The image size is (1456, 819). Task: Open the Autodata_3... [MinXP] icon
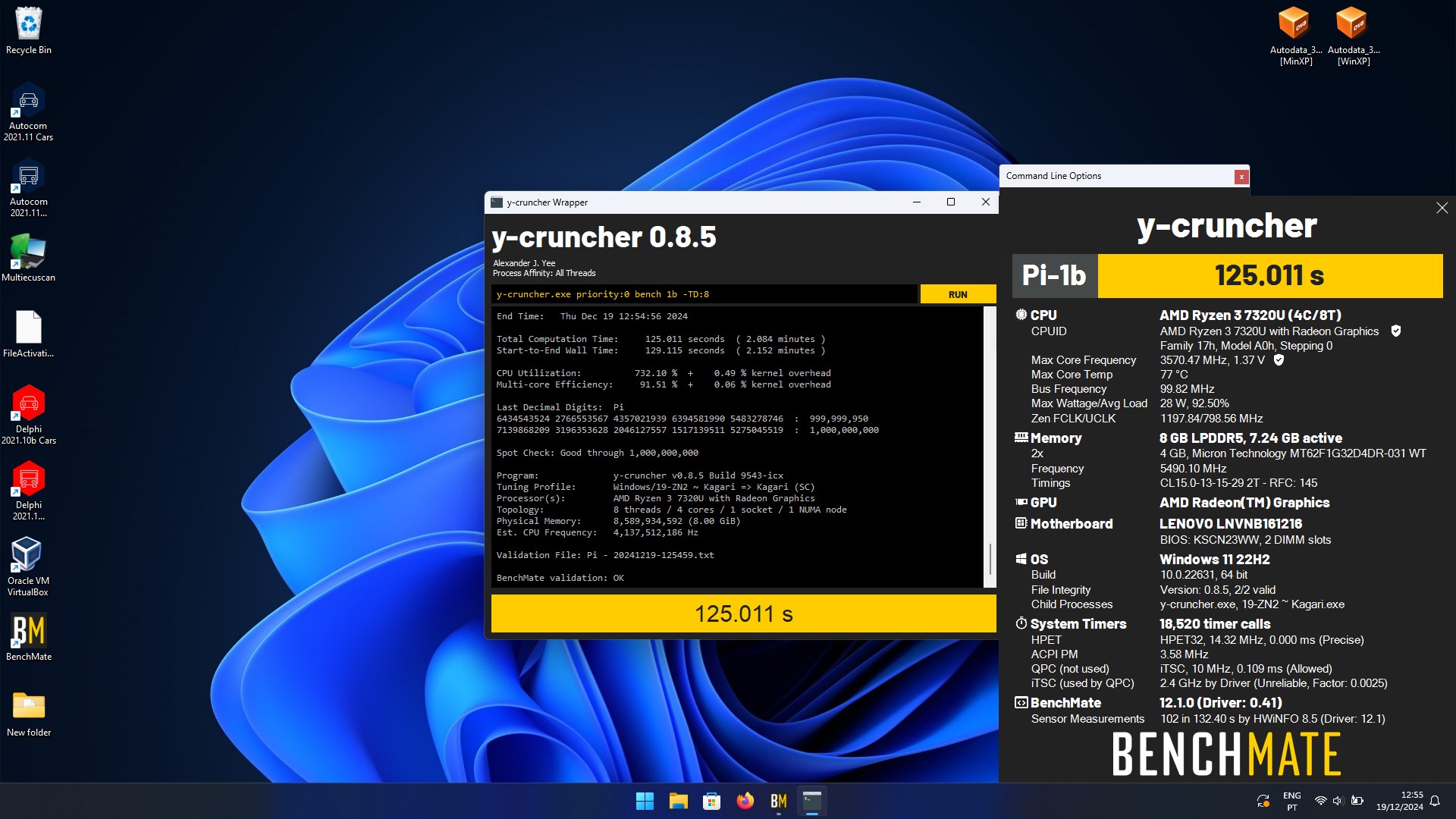click(x=1295, y=36)
